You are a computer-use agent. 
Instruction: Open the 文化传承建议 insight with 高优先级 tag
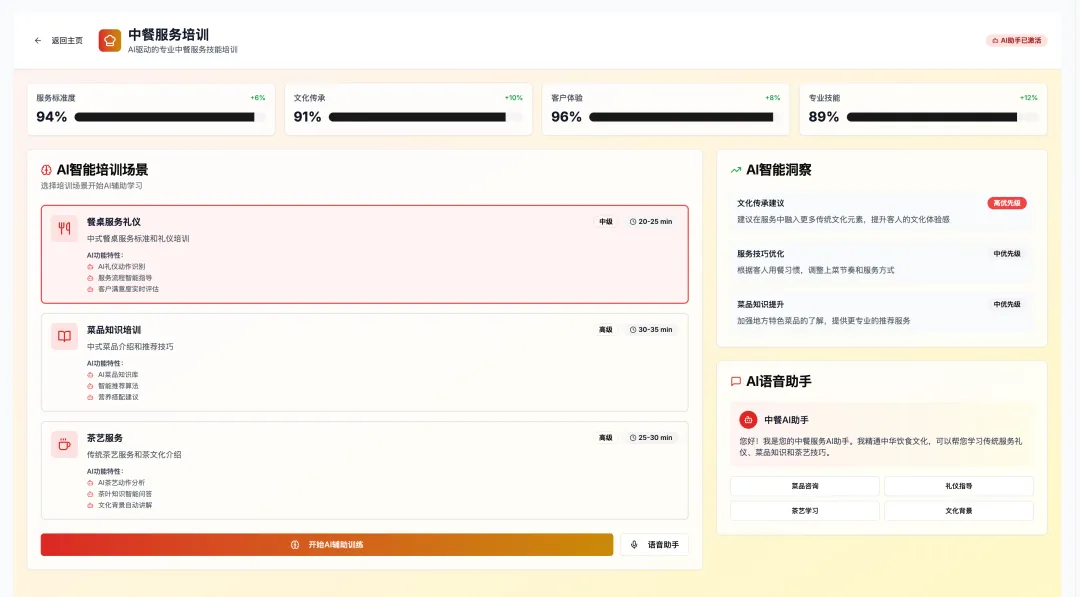tap(881, 210)
